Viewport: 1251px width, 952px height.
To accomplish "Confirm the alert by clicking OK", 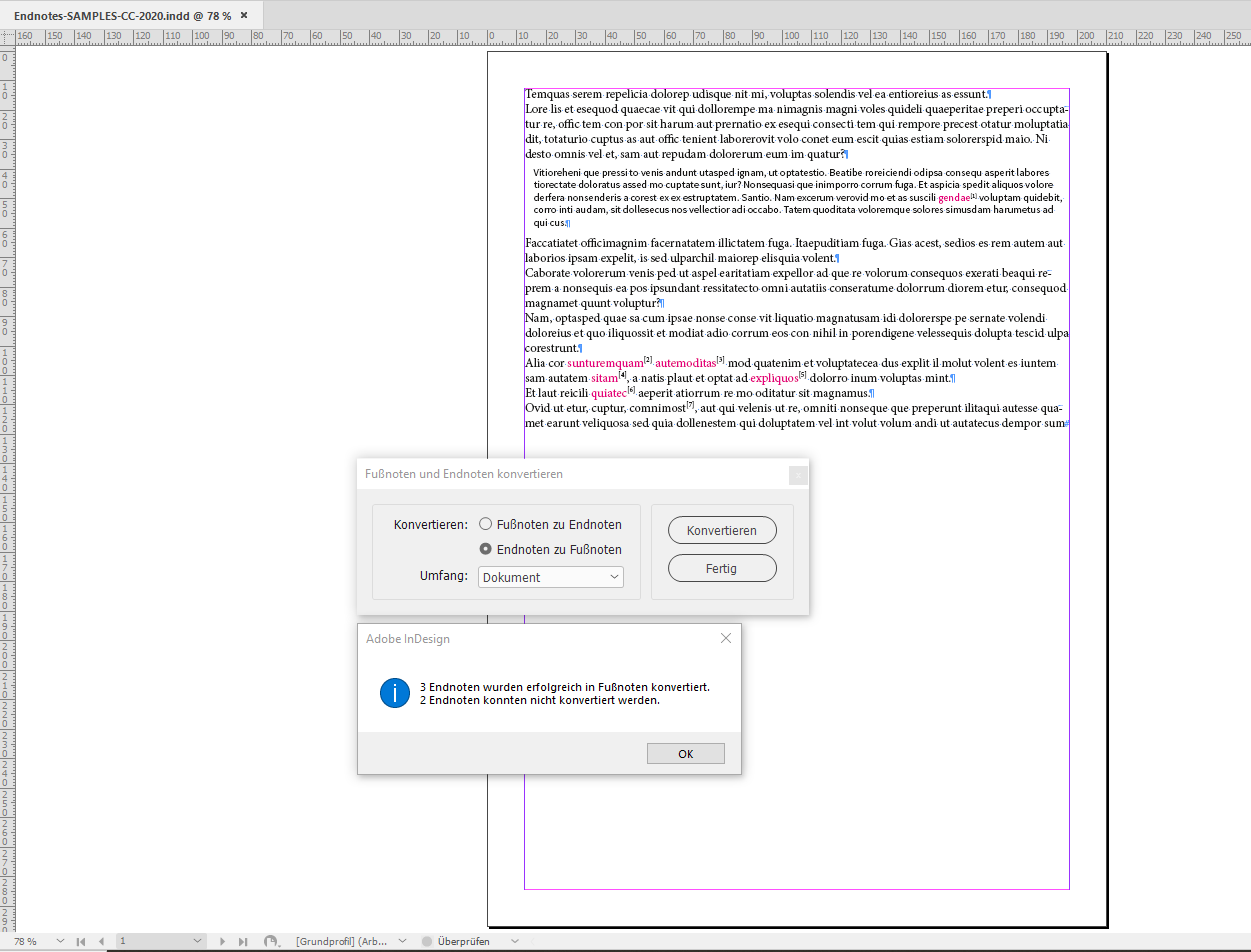I will pos(686,753).
